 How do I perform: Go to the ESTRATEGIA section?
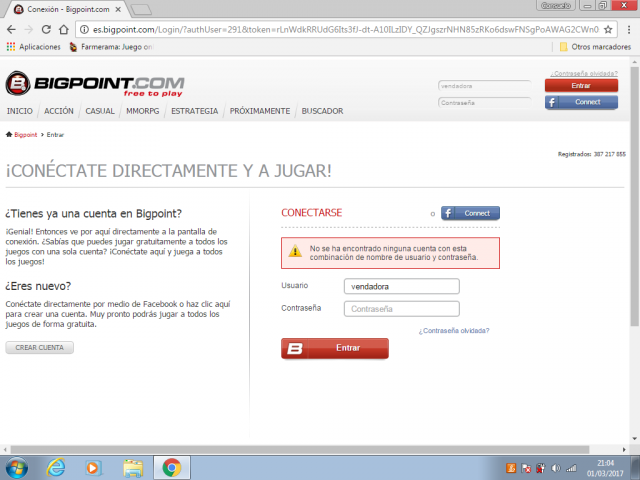[194, 111]
